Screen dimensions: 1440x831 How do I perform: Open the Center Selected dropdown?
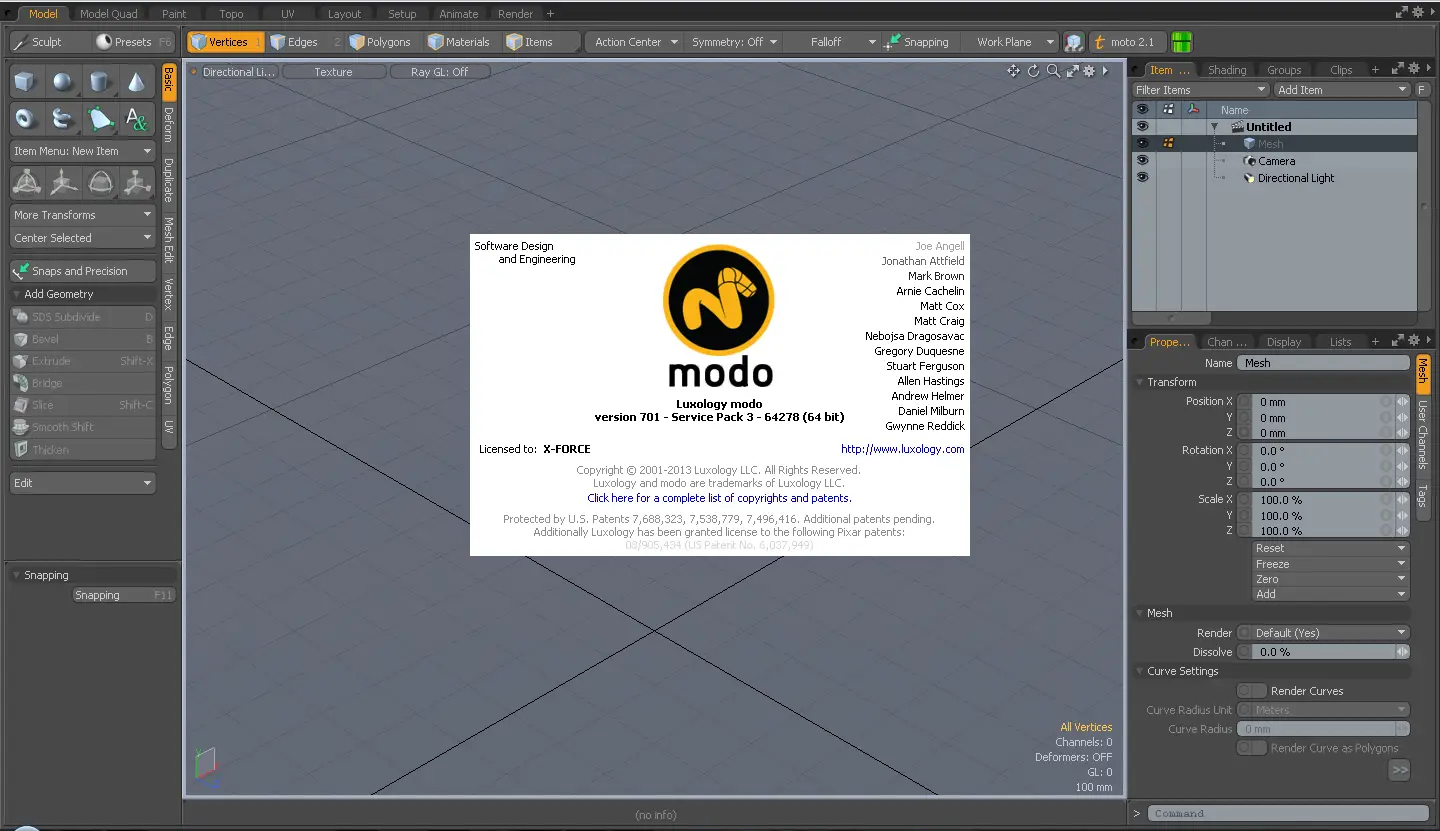point(82,238)
